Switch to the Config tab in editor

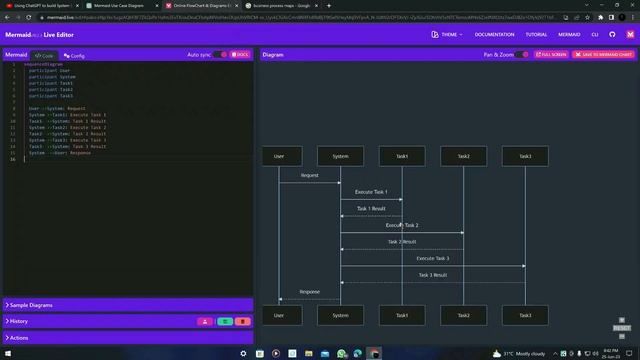74,56
